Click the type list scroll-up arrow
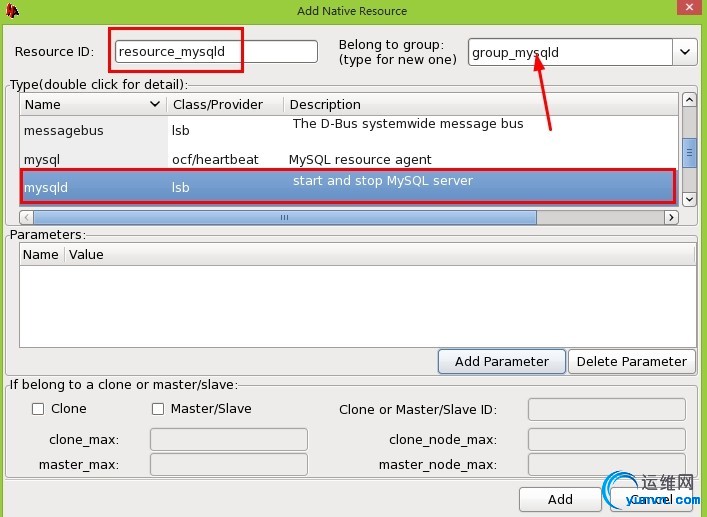Viewport: 707px width, 517px height. [689, 100]
